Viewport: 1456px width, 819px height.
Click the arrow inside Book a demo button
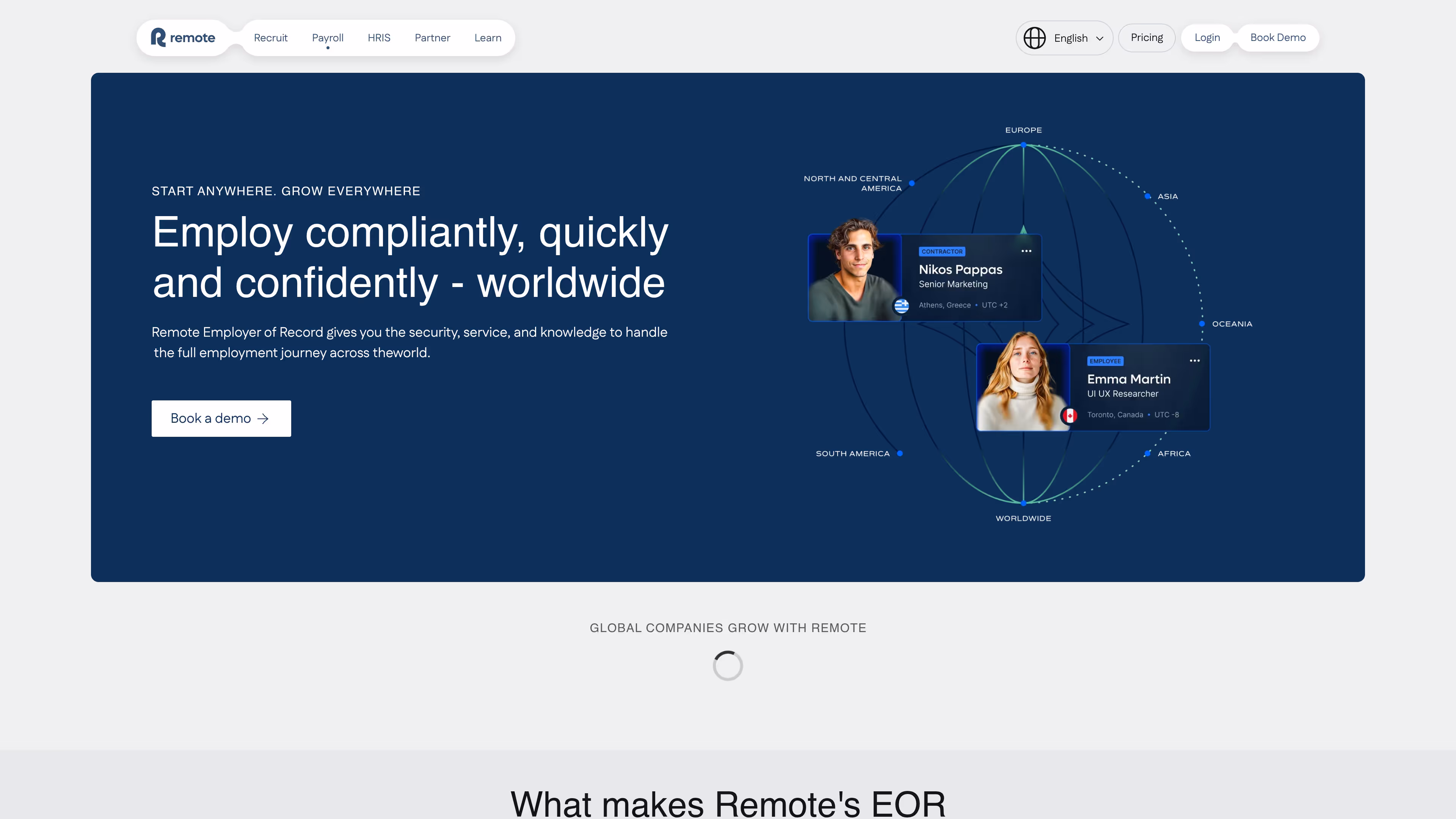pyautogui.click(x=263, y=418)
